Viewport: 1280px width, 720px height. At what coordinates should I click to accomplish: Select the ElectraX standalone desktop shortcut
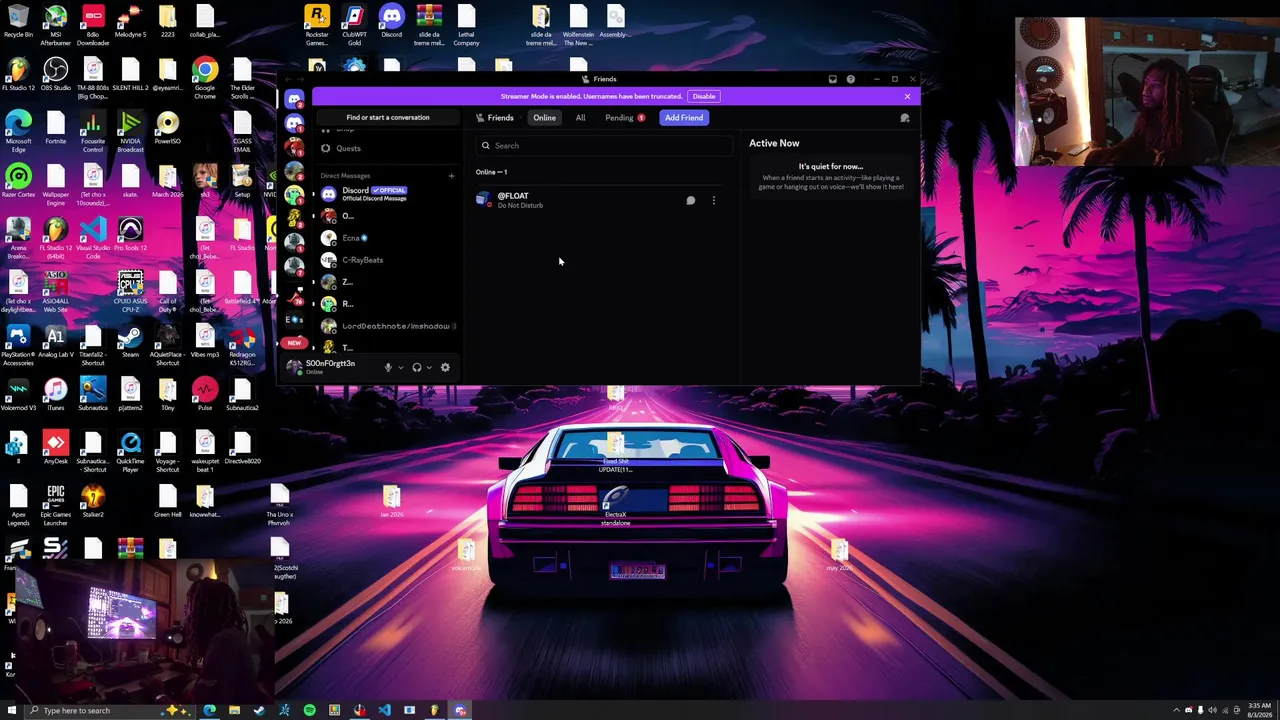615,508
